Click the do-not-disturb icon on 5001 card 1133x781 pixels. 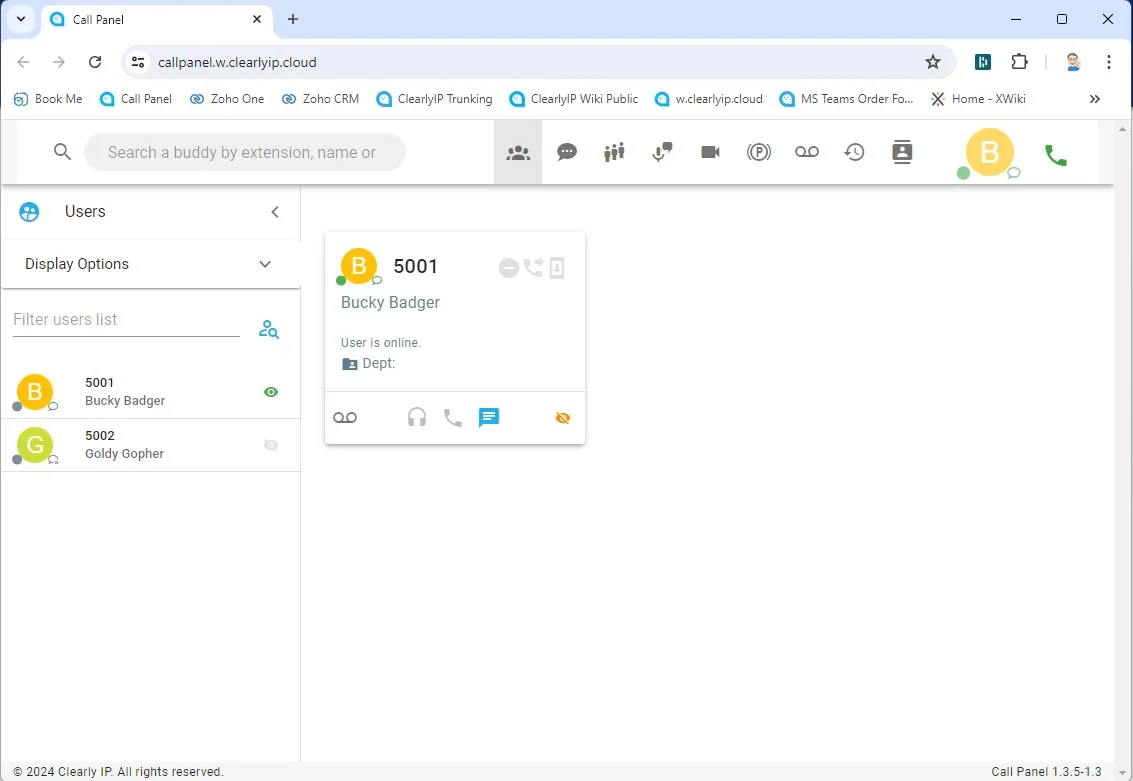[x=509, y=268]
